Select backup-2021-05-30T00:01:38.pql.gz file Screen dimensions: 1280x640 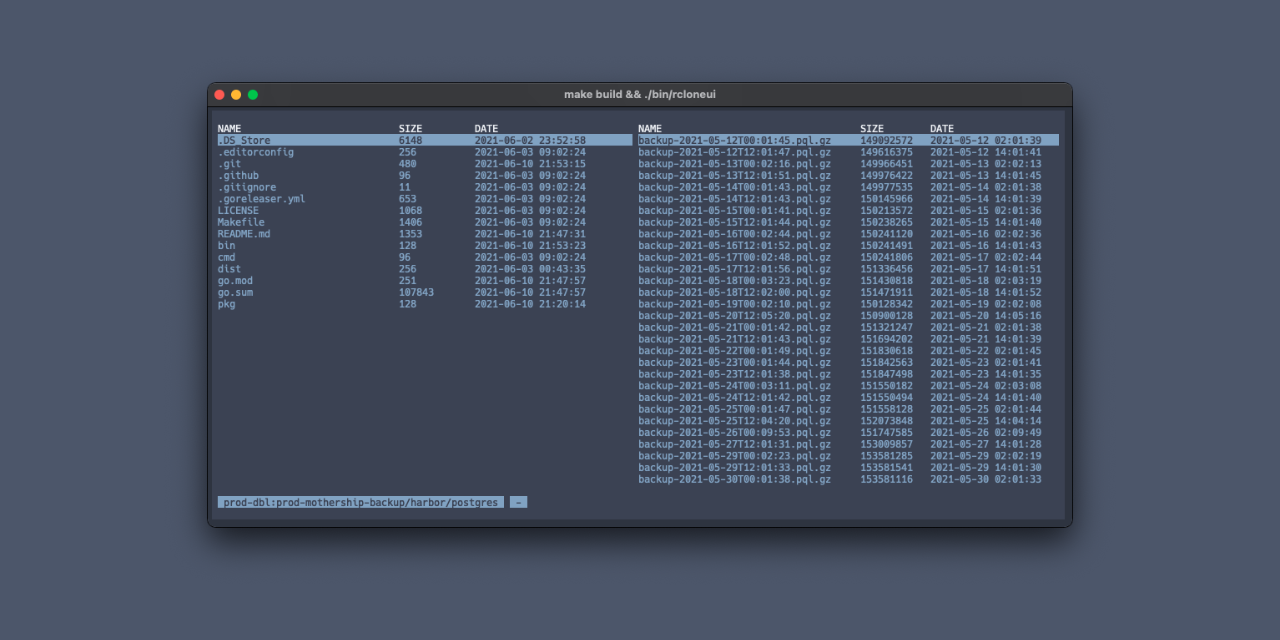point(734,480)
